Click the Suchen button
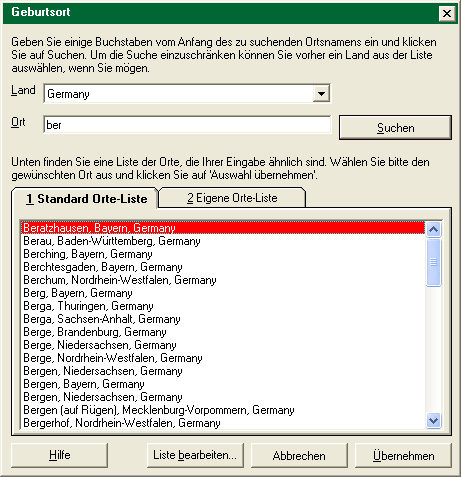This screenshot has height=477, width=461. 395,128
